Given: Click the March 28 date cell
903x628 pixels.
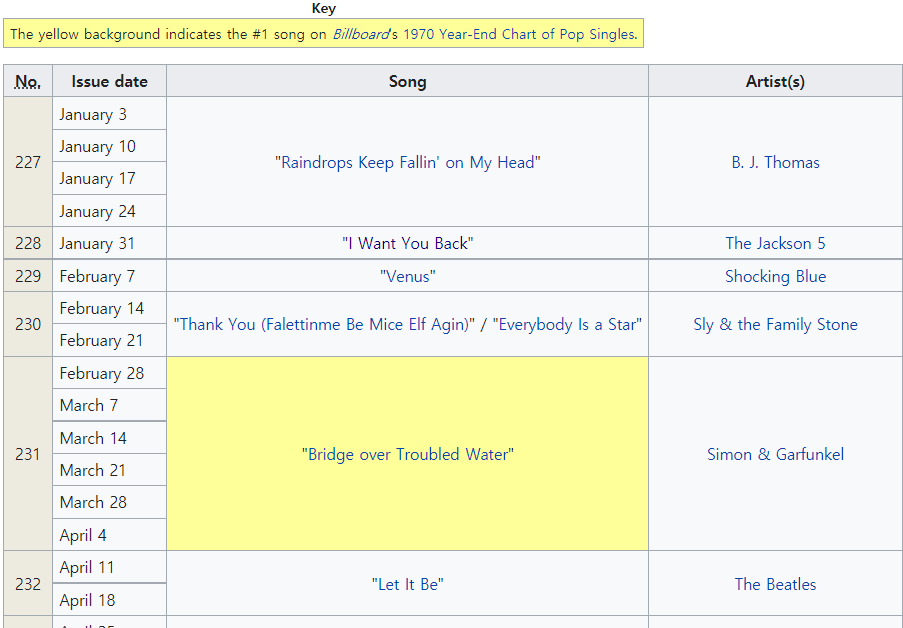Looking at the screenshot, I should pos(109,502).
